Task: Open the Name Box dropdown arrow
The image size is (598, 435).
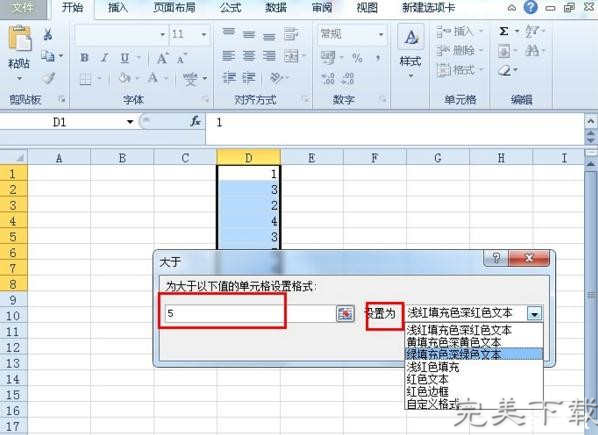Action: click(x=130, y=122)
